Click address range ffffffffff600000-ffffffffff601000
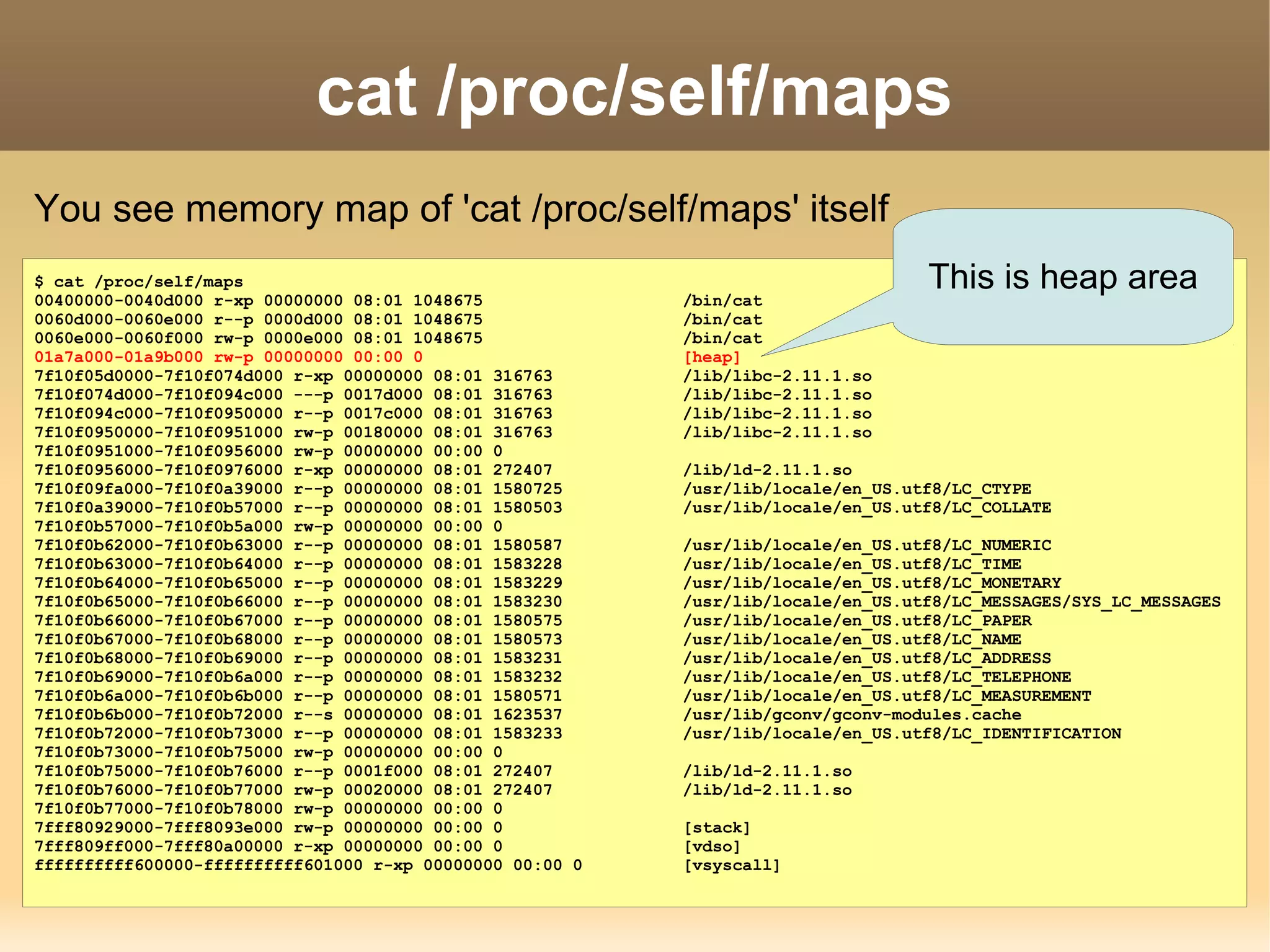This screenshot has width=1270, height=952. (x=198, y=865)
